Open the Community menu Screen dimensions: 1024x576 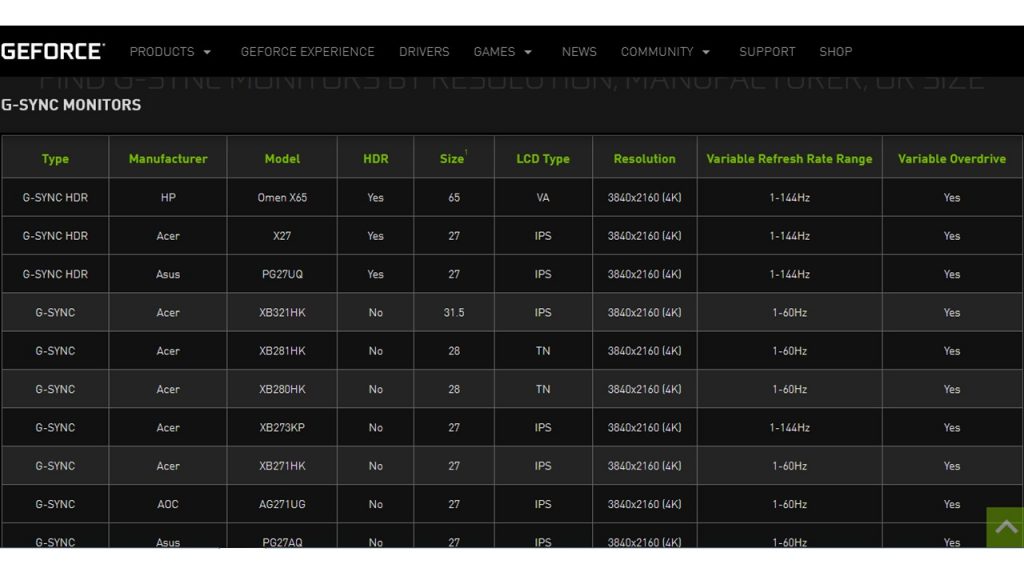tap(657, 52)
